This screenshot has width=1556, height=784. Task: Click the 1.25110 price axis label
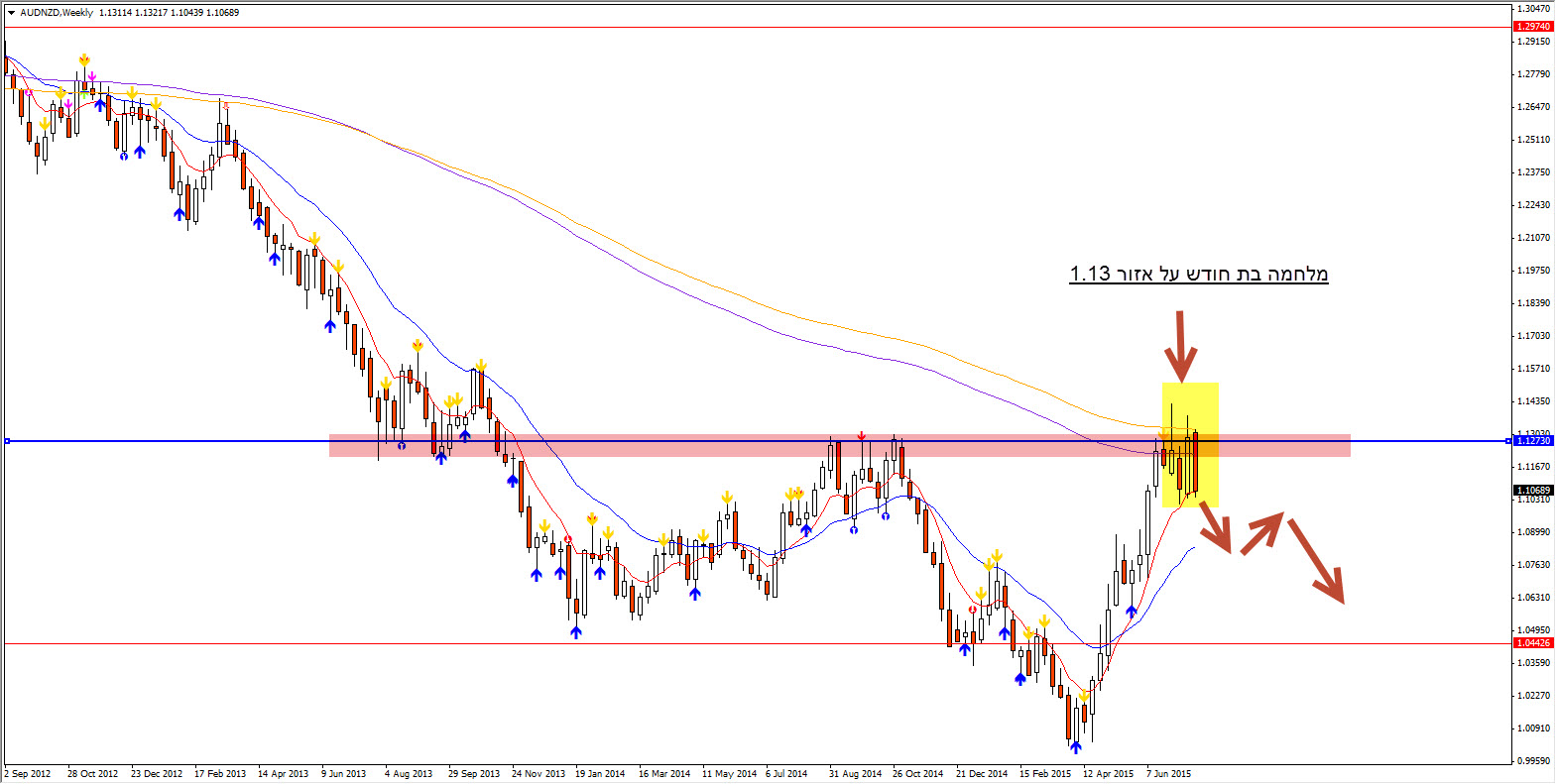click(x=1533, y=139)
